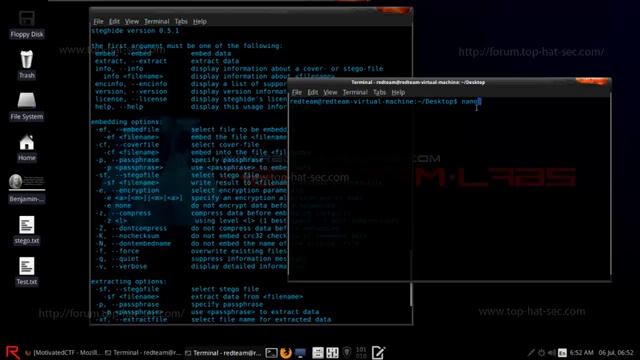Image resolution: width=640 pixels, height=360 pixels.
Task: Click the 6:52 AM clock
Action: (581, 353)
